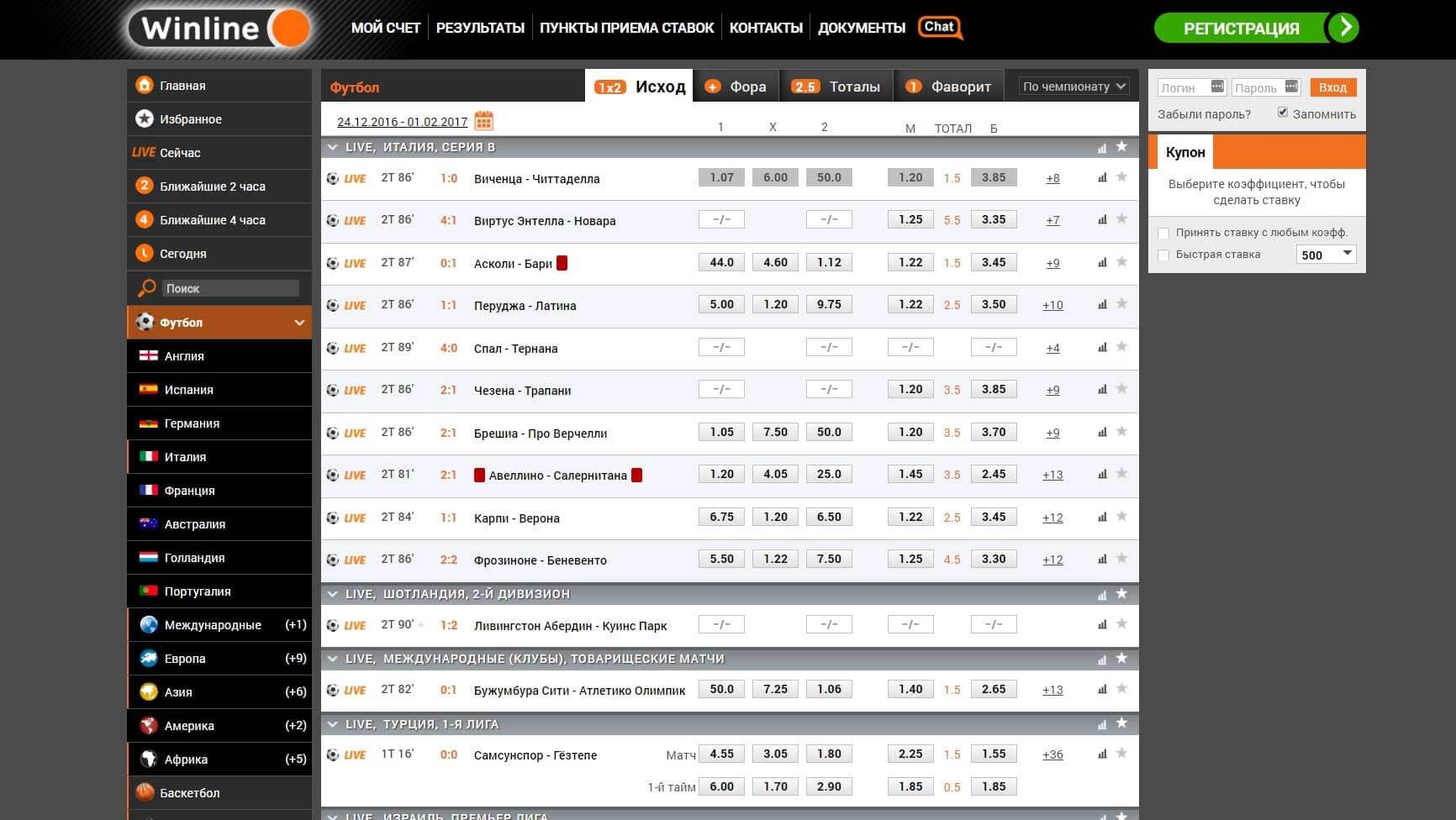Select the Исход tab
Image resolution: width=1456 pixels, height=820 pixels.
pyautogui.click(x=639, y=86)
